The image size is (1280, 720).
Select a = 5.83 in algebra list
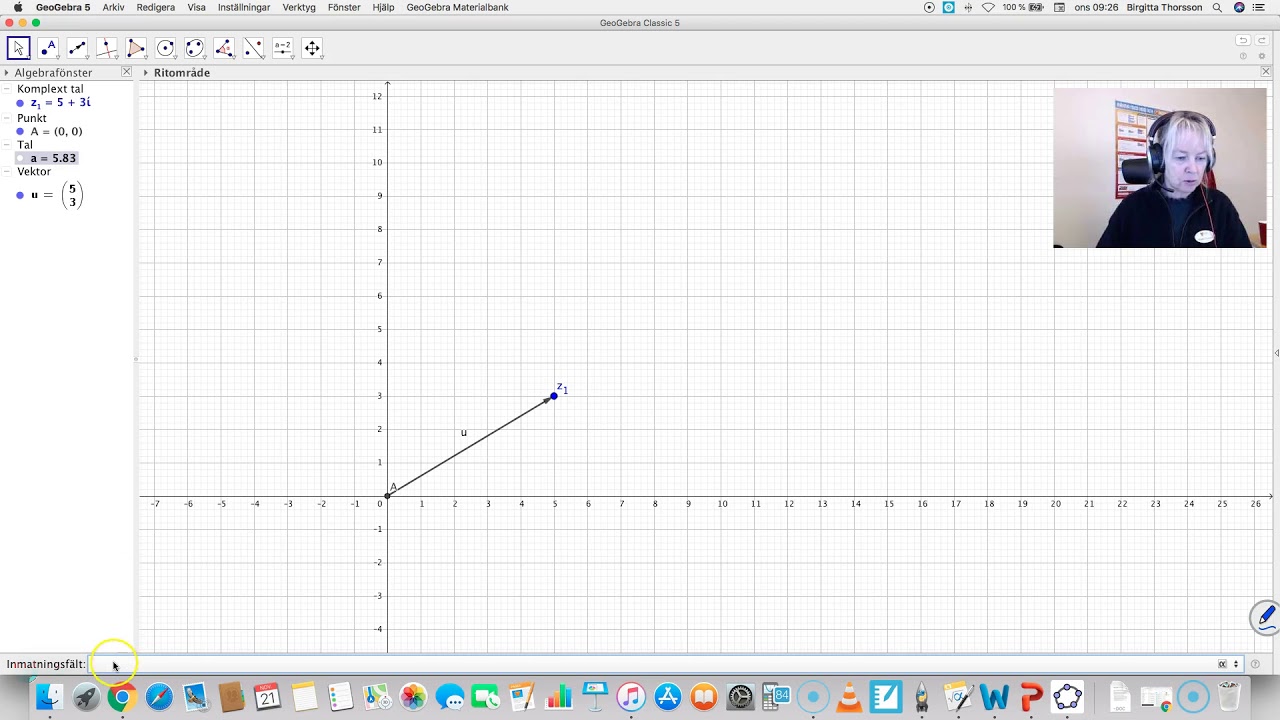point(53,159)
